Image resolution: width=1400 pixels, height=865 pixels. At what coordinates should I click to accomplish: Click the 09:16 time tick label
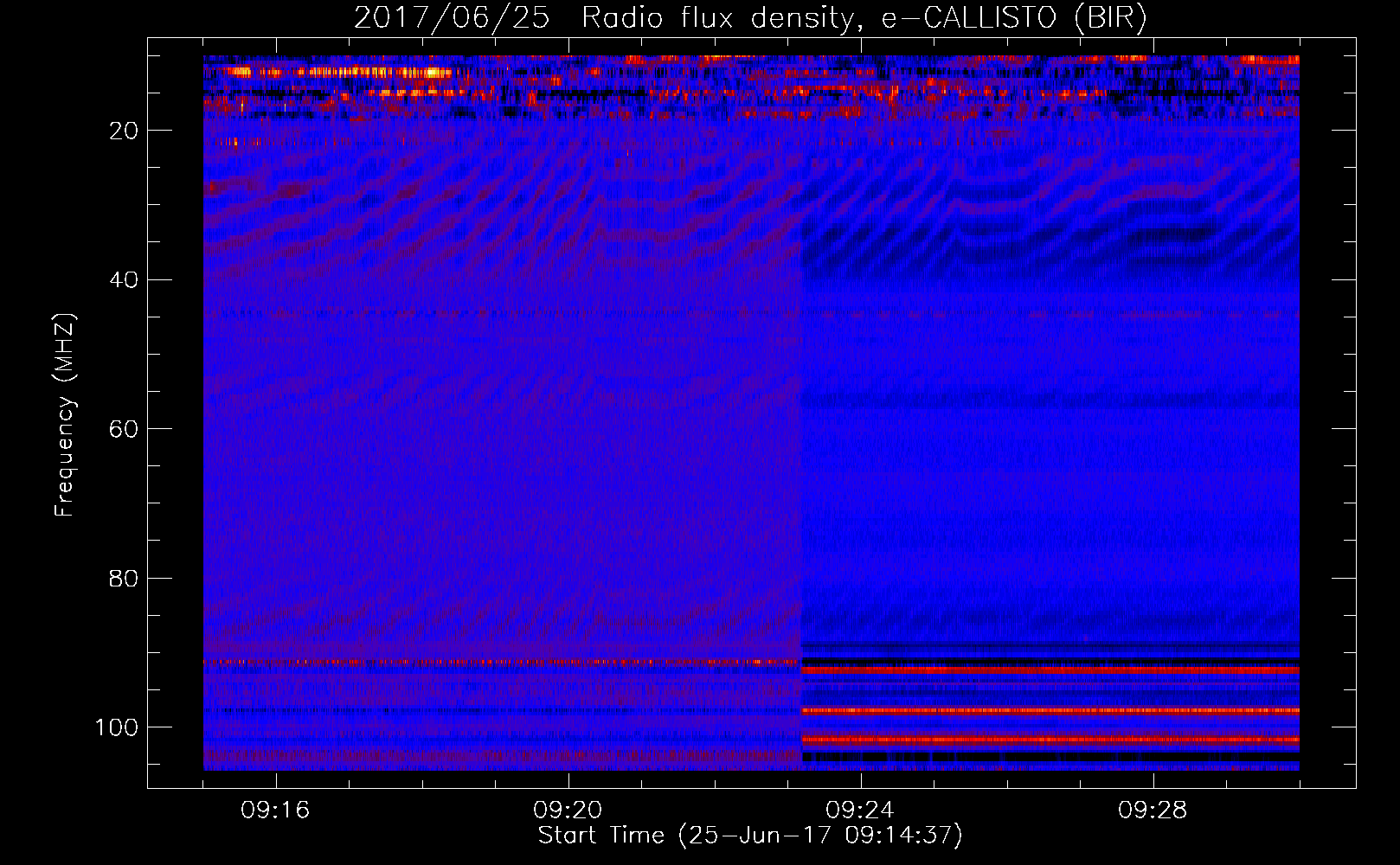click(275, 811)
